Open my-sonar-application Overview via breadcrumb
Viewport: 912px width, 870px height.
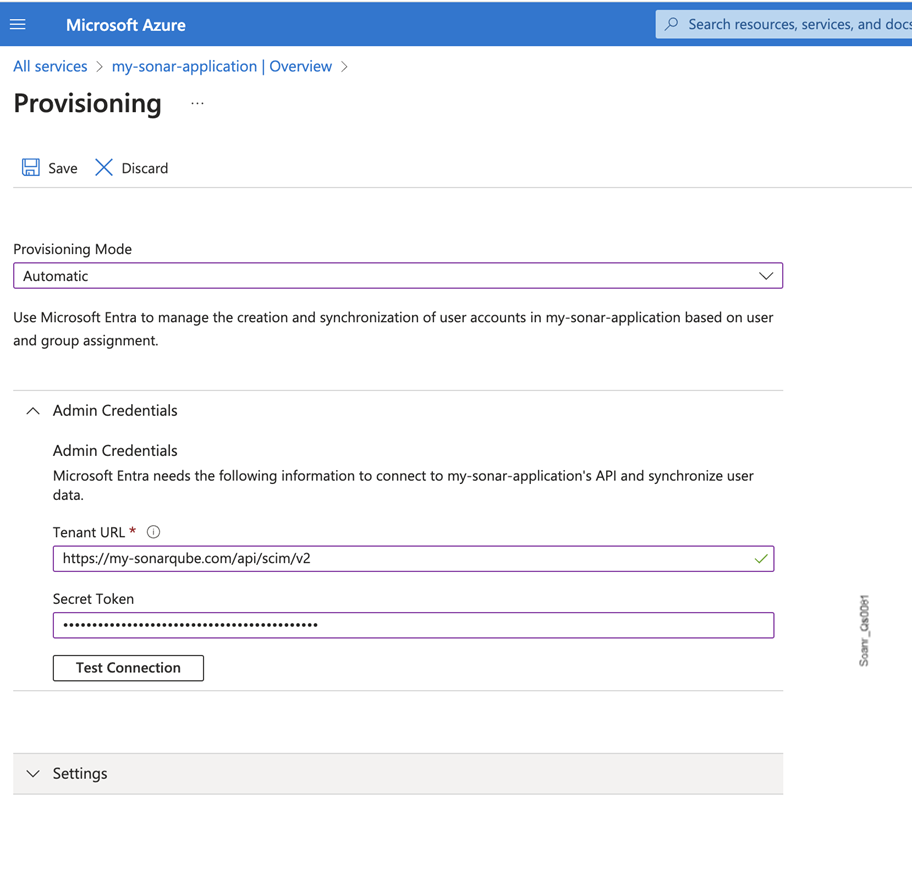click(223, 66)
